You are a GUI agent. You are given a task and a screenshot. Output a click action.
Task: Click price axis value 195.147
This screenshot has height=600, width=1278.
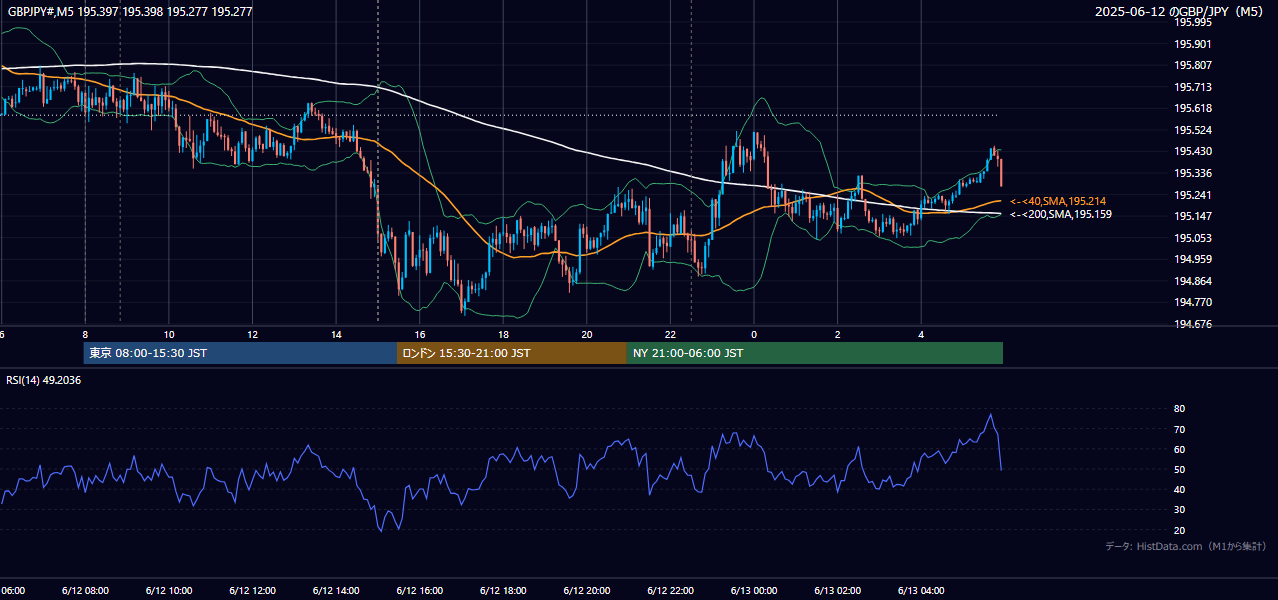click(1192, 216)
